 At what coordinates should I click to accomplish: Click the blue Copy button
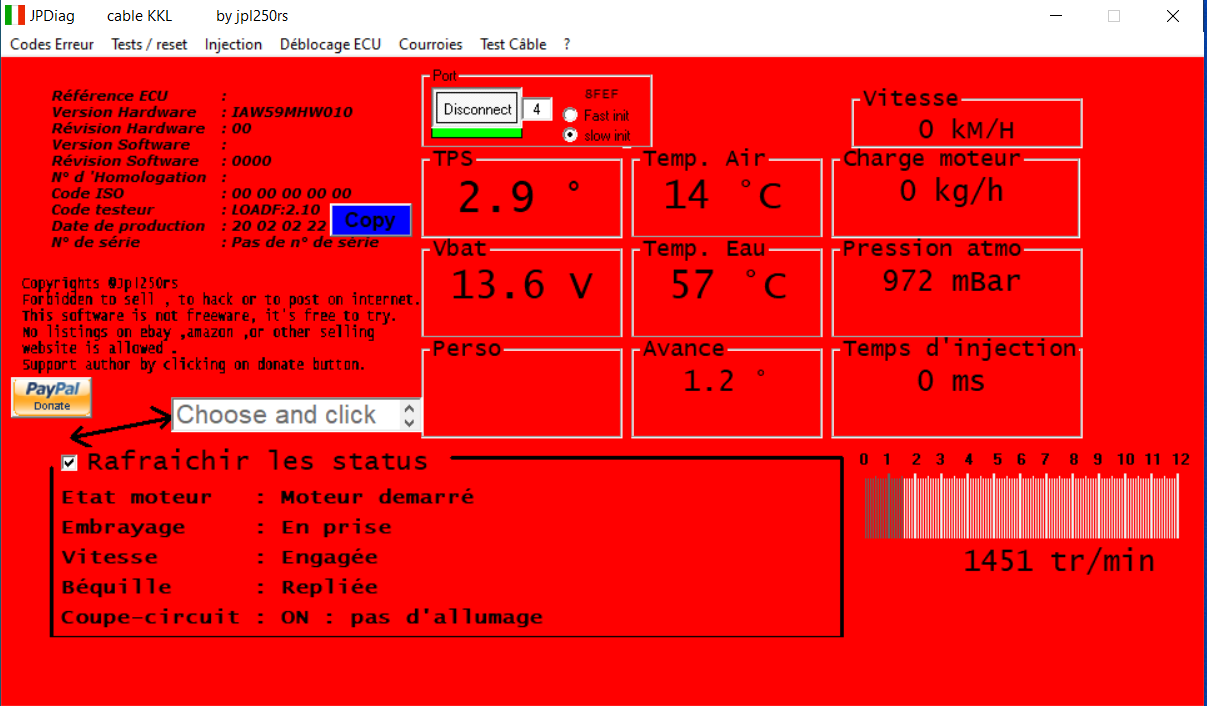(370, 220)
